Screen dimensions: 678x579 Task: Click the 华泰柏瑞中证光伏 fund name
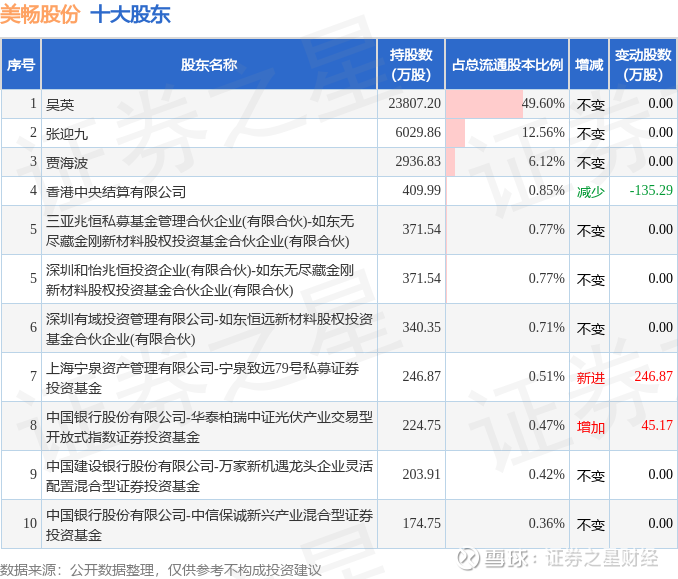pyautogui.click(x=209, y=426)
